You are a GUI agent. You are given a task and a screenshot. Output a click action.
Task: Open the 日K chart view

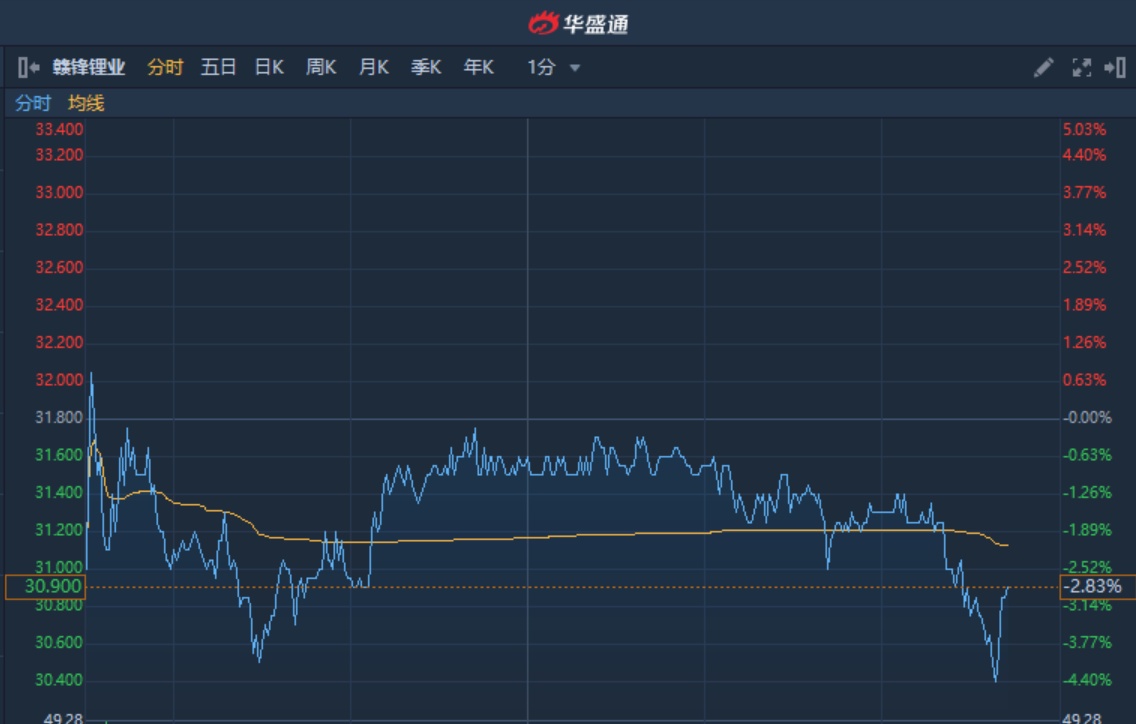coord(269,68)
